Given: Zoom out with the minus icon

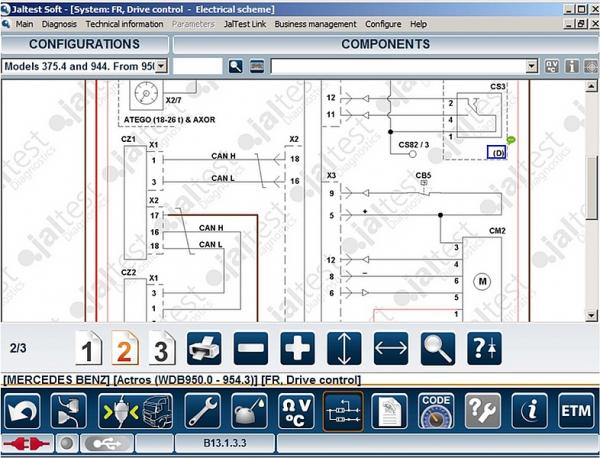Looking at the screenshot, I should pos(251,348).
